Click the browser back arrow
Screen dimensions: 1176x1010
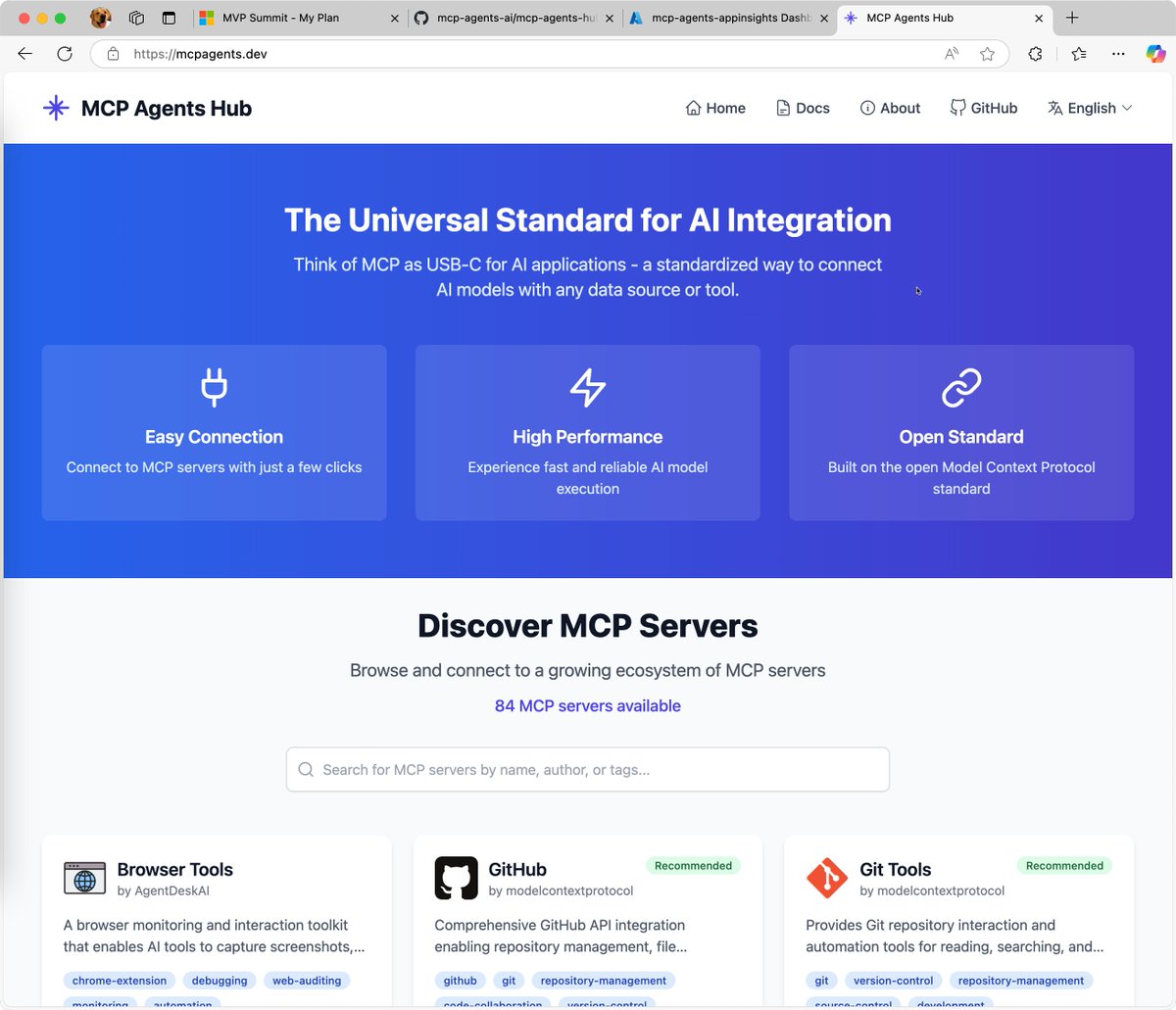click(25, 54)
